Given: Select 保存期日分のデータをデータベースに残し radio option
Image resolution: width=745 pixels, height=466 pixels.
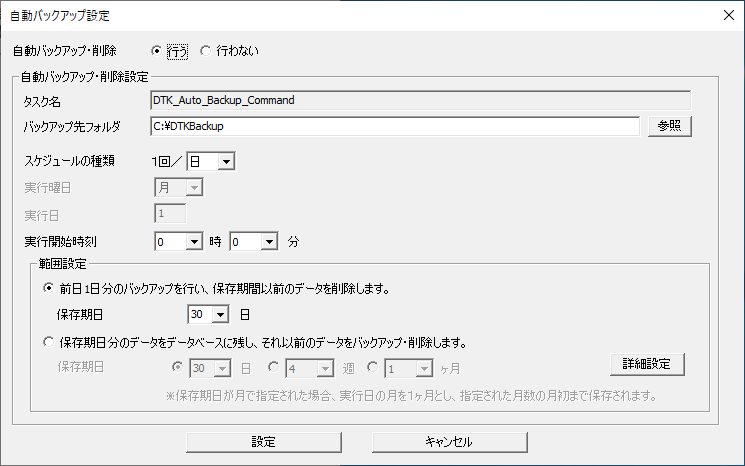Looking at the screenshot, I should (48, 342).
